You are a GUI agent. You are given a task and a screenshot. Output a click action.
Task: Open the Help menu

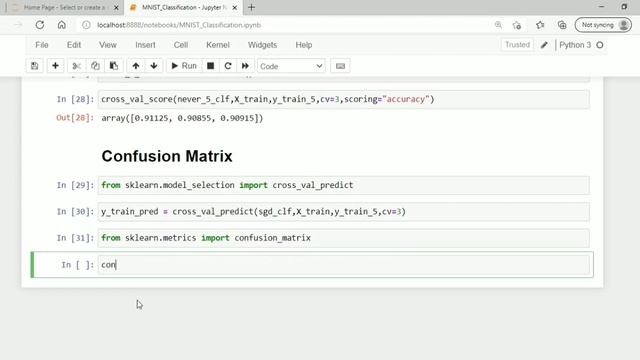[304, 45]
